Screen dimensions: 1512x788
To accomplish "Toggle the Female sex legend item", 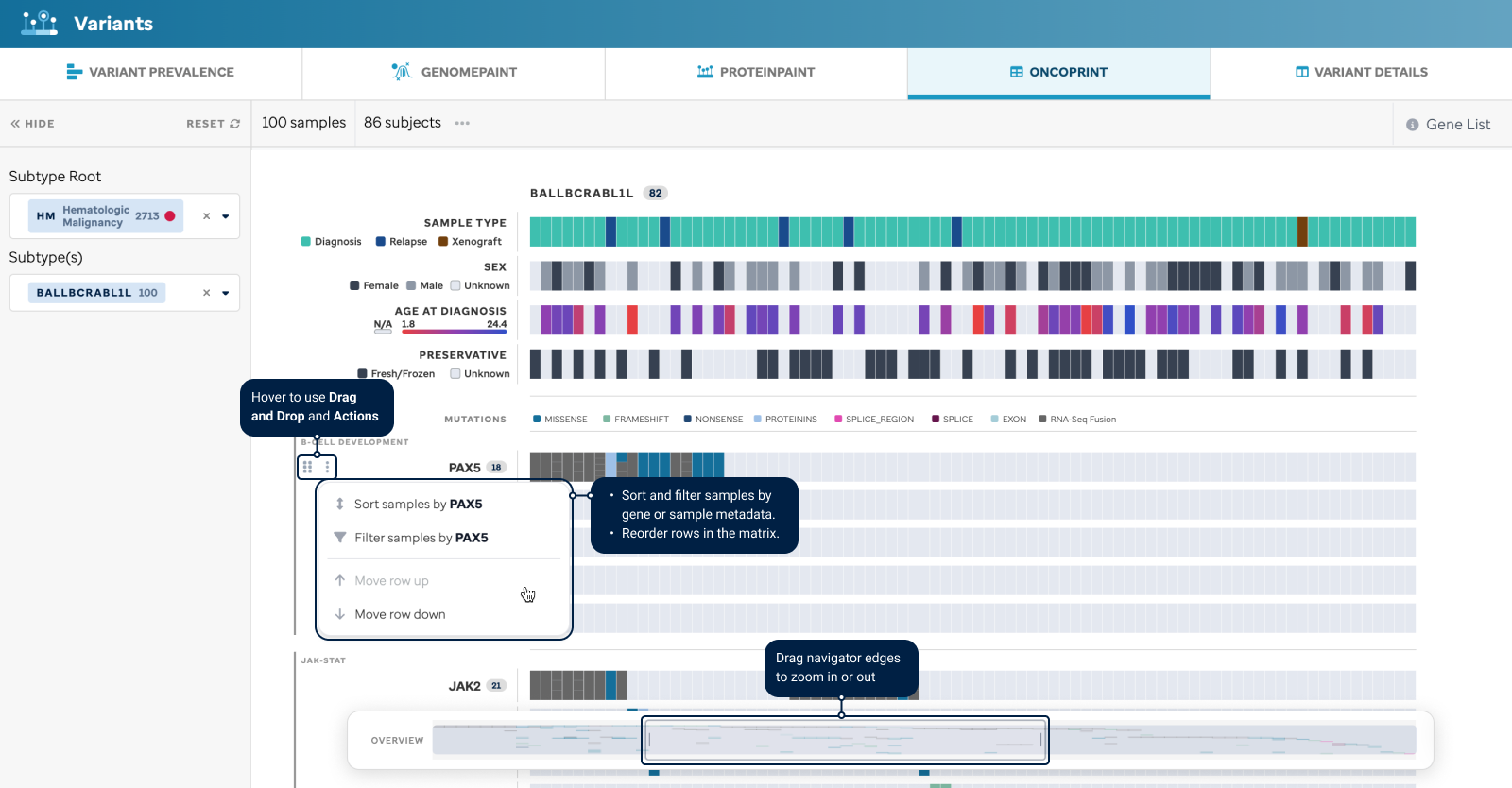I will click(374, 285).
